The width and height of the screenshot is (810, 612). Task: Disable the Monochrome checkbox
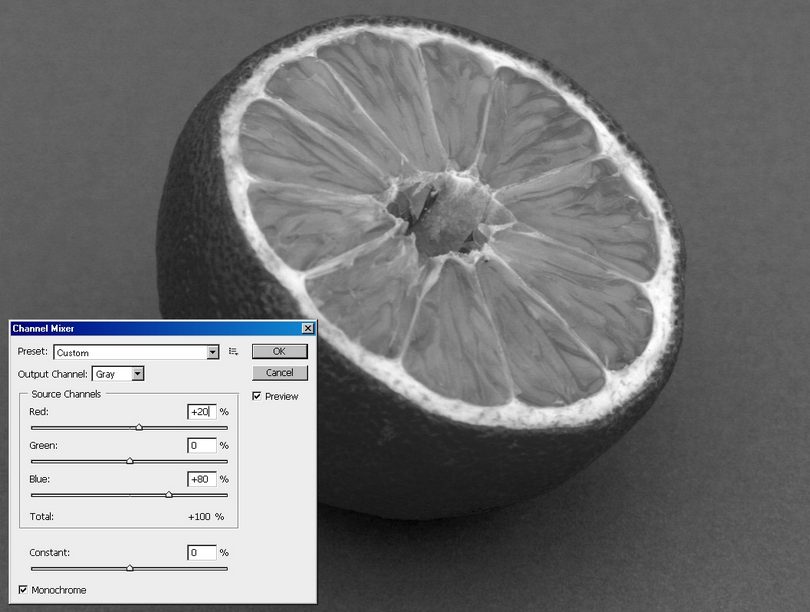[x=23, y=590]
